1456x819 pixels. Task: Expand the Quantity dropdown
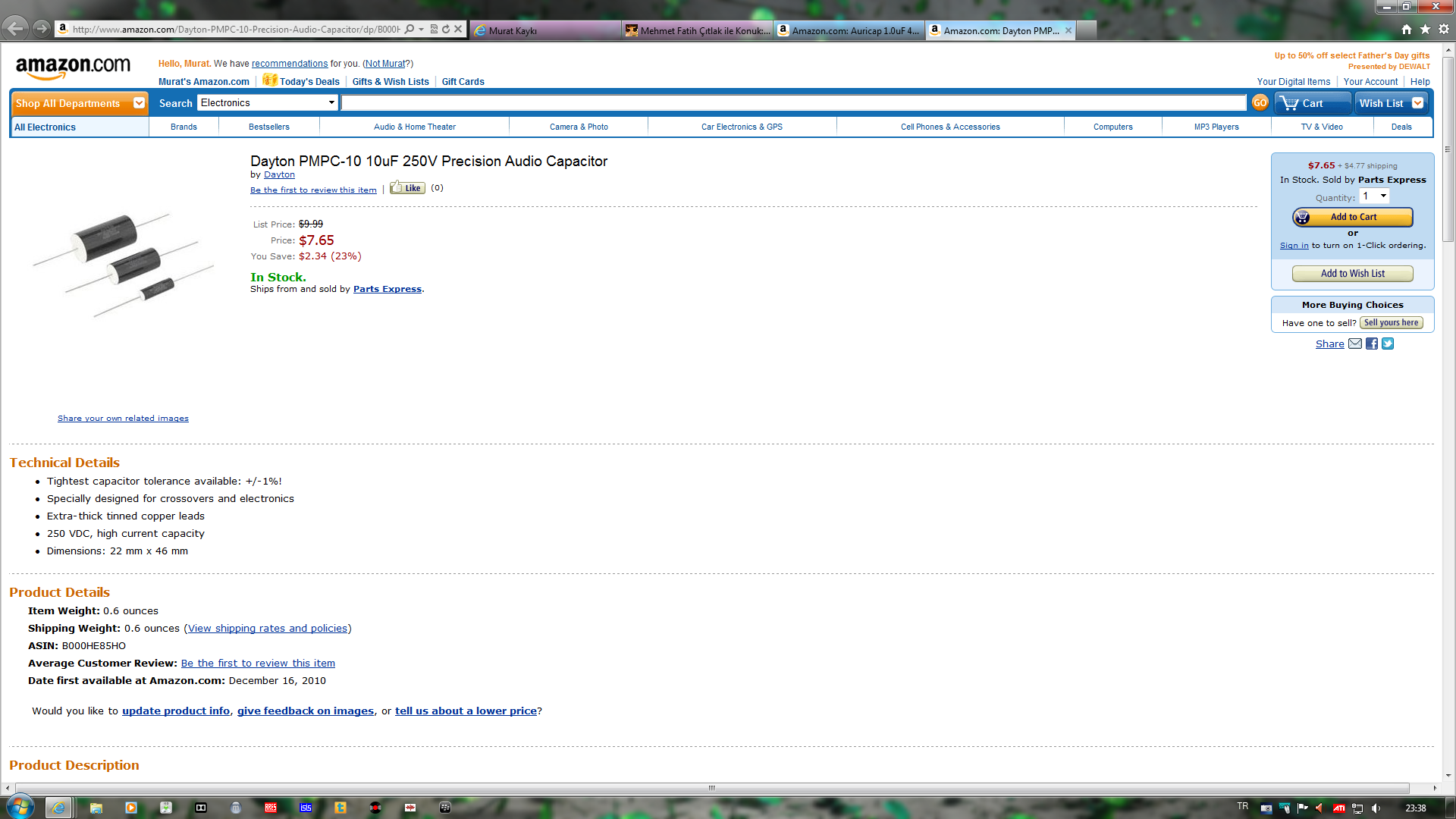coord(1375,196)
